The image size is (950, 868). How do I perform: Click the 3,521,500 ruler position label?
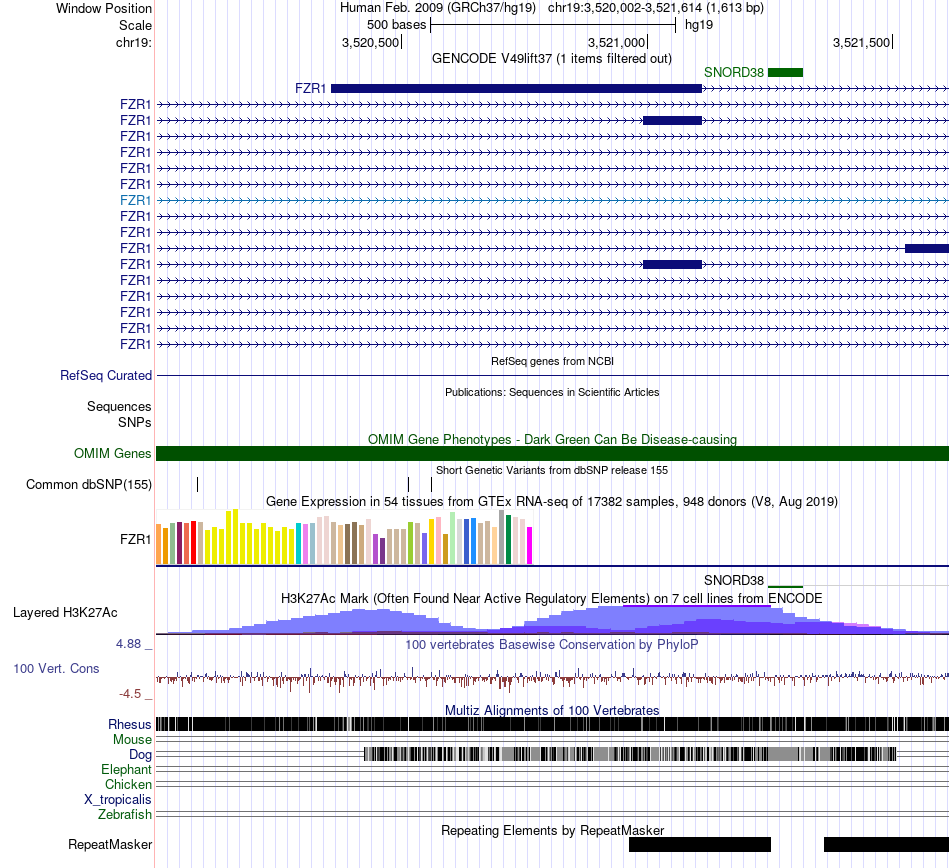pyautogui.click(x=861, y=43)
